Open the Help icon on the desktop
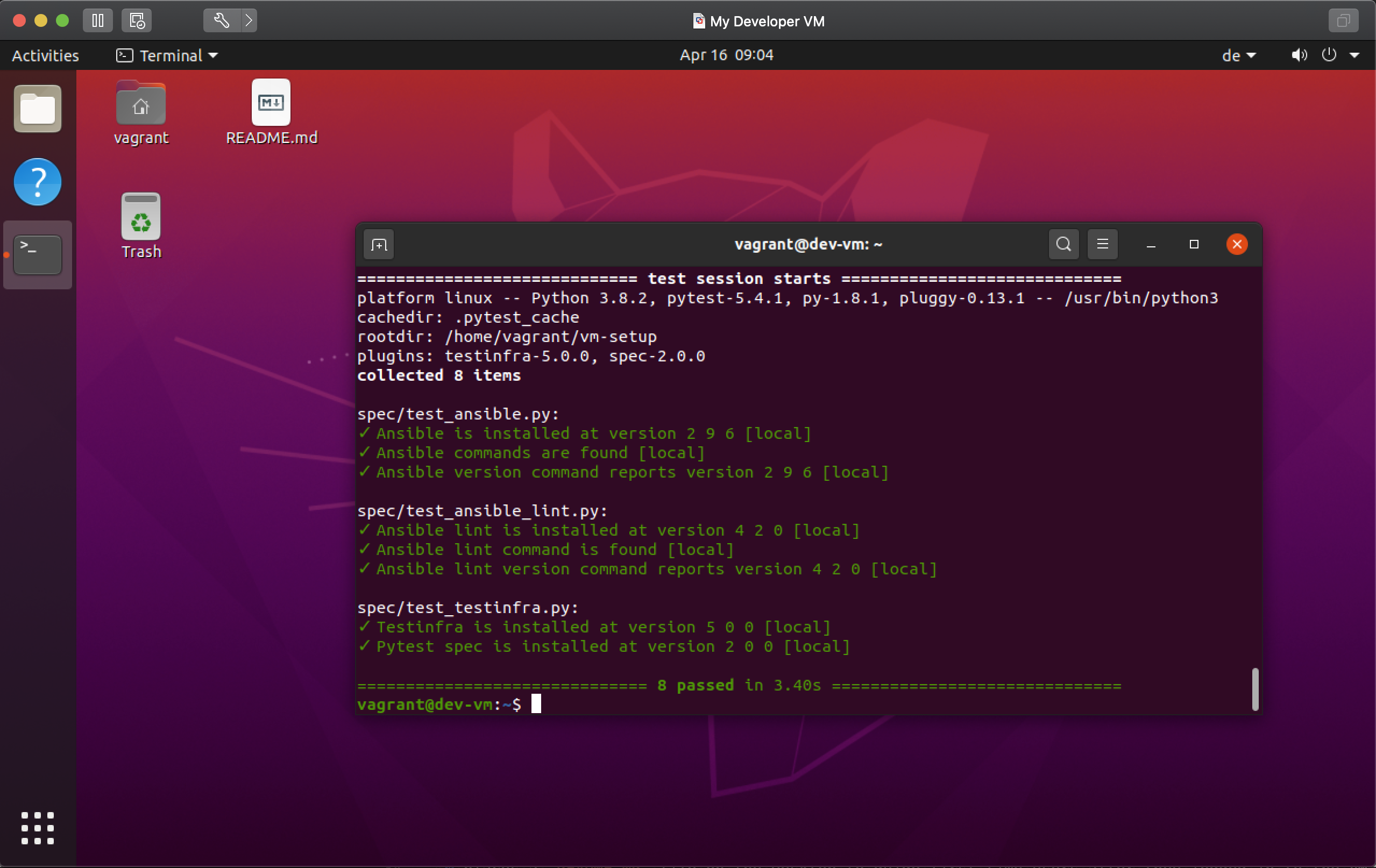 (37, 182)
